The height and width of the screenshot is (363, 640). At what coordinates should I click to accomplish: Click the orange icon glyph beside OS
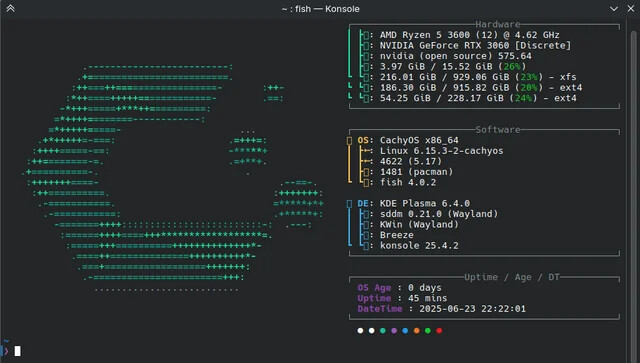click(x=349, y=141)
